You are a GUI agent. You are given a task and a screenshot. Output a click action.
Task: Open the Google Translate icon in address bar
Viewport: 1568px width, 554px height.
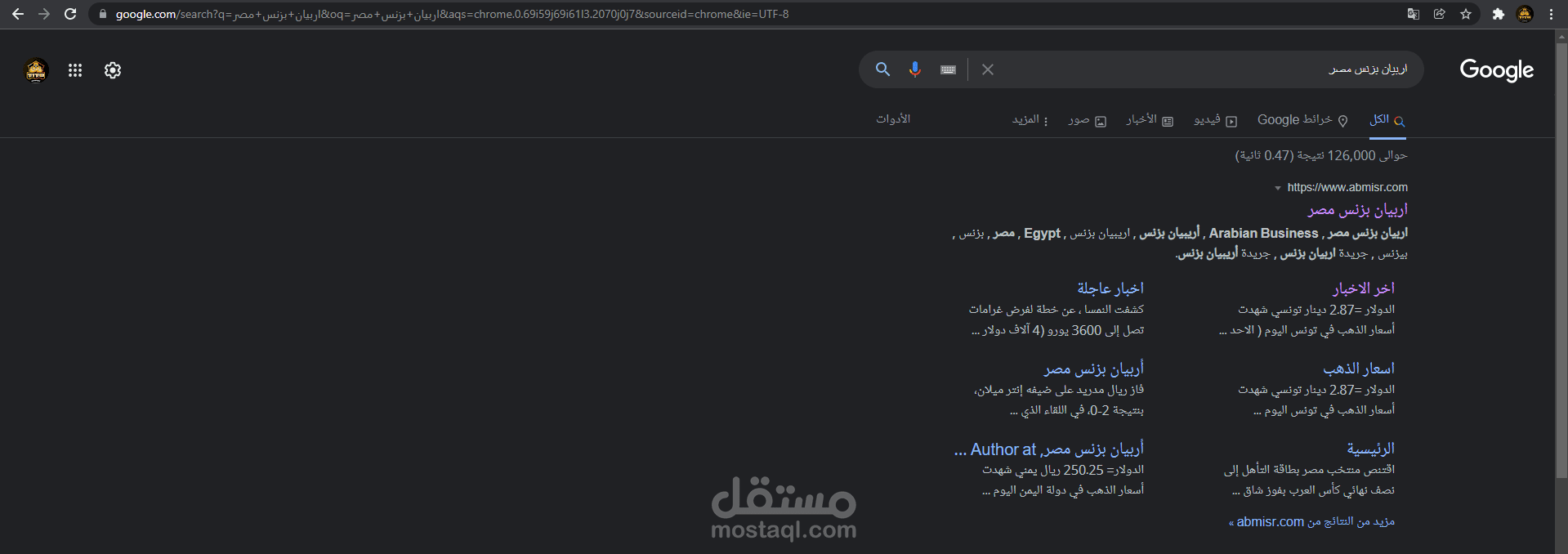1414,14
